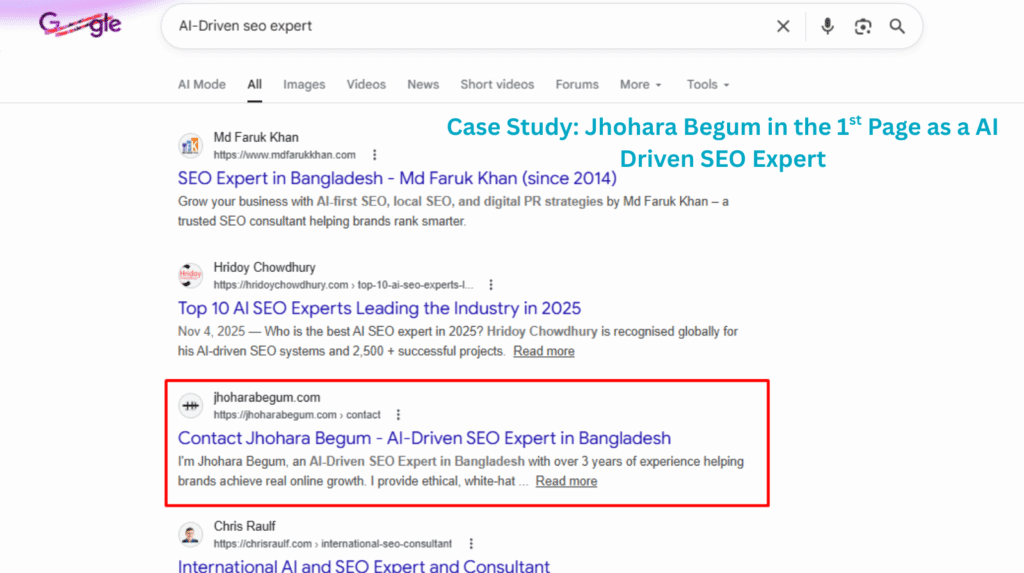
Task: Click Read more in Jhohara Begum snippet
Action: click(x=566, y=482)
